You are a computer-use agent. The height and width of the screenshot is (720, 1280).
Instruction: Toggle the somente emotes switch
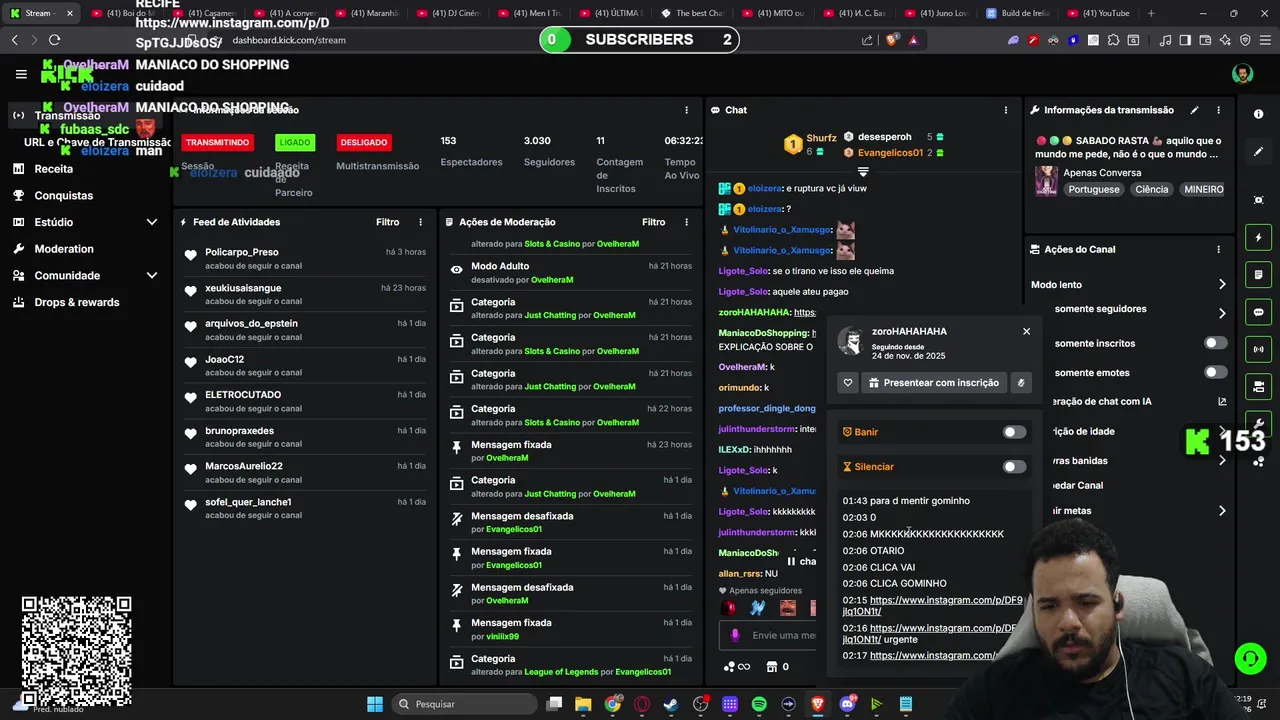(1215, 372)
